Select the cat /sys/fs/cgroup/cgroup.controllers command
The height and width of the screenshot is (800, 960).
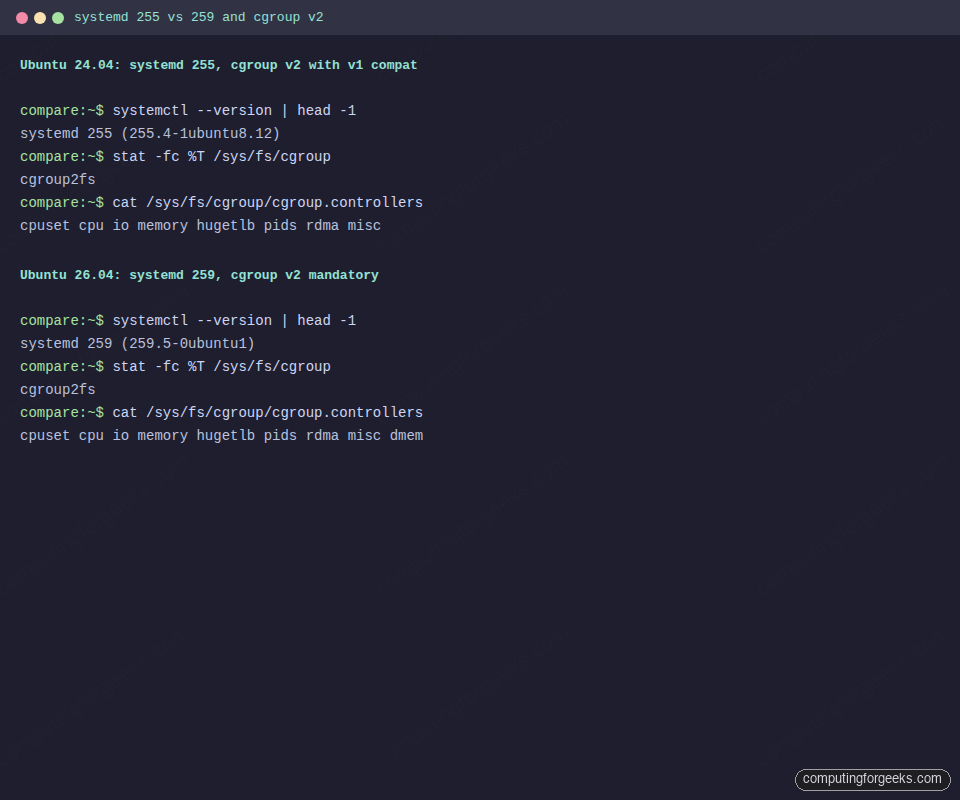point(267,202)
